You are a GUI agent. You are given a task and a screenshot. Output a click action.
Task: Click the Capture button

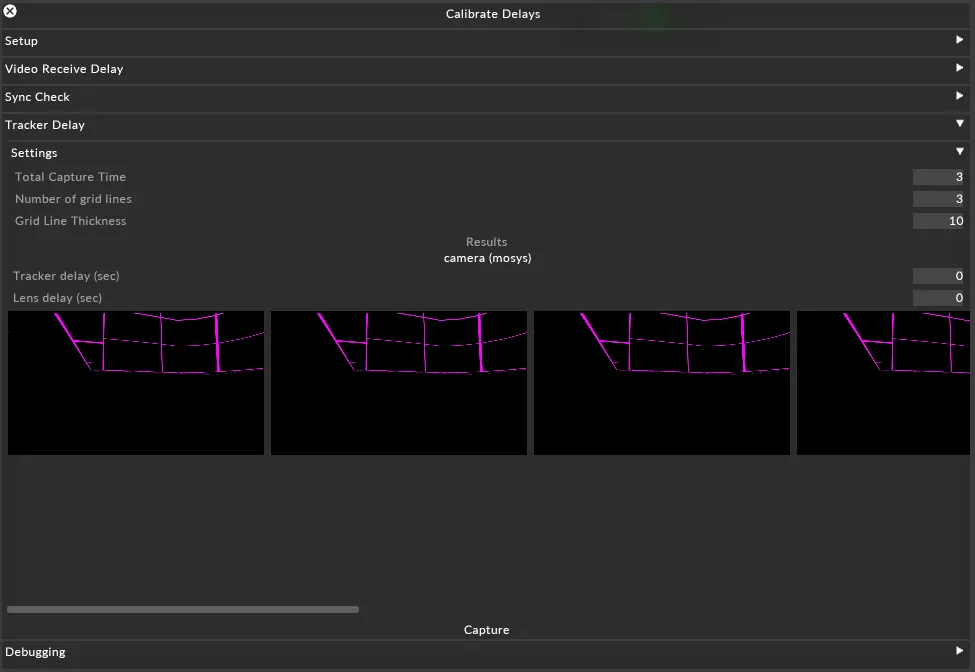(487, 630)
